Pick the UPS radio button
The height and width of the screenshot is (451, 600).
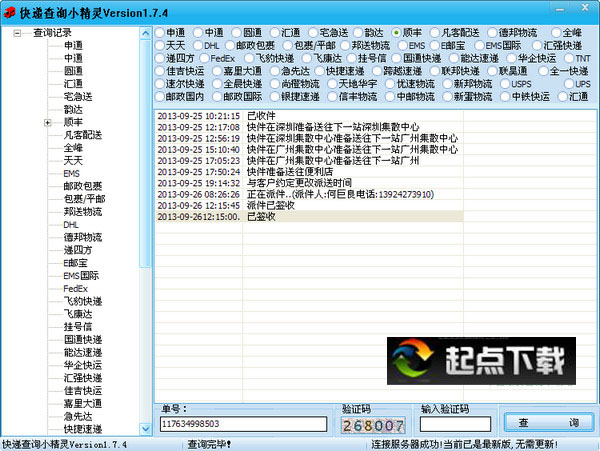[569, 84]
